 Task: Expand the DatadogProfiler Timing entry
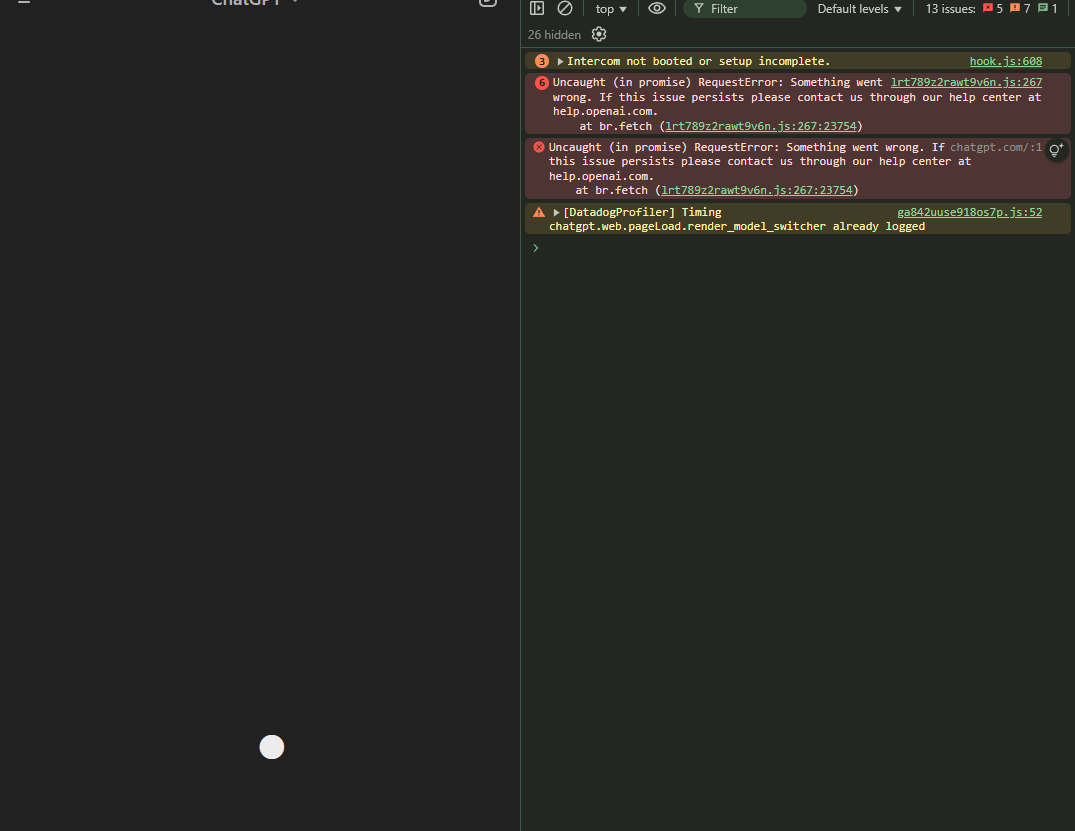pos(558,211)
